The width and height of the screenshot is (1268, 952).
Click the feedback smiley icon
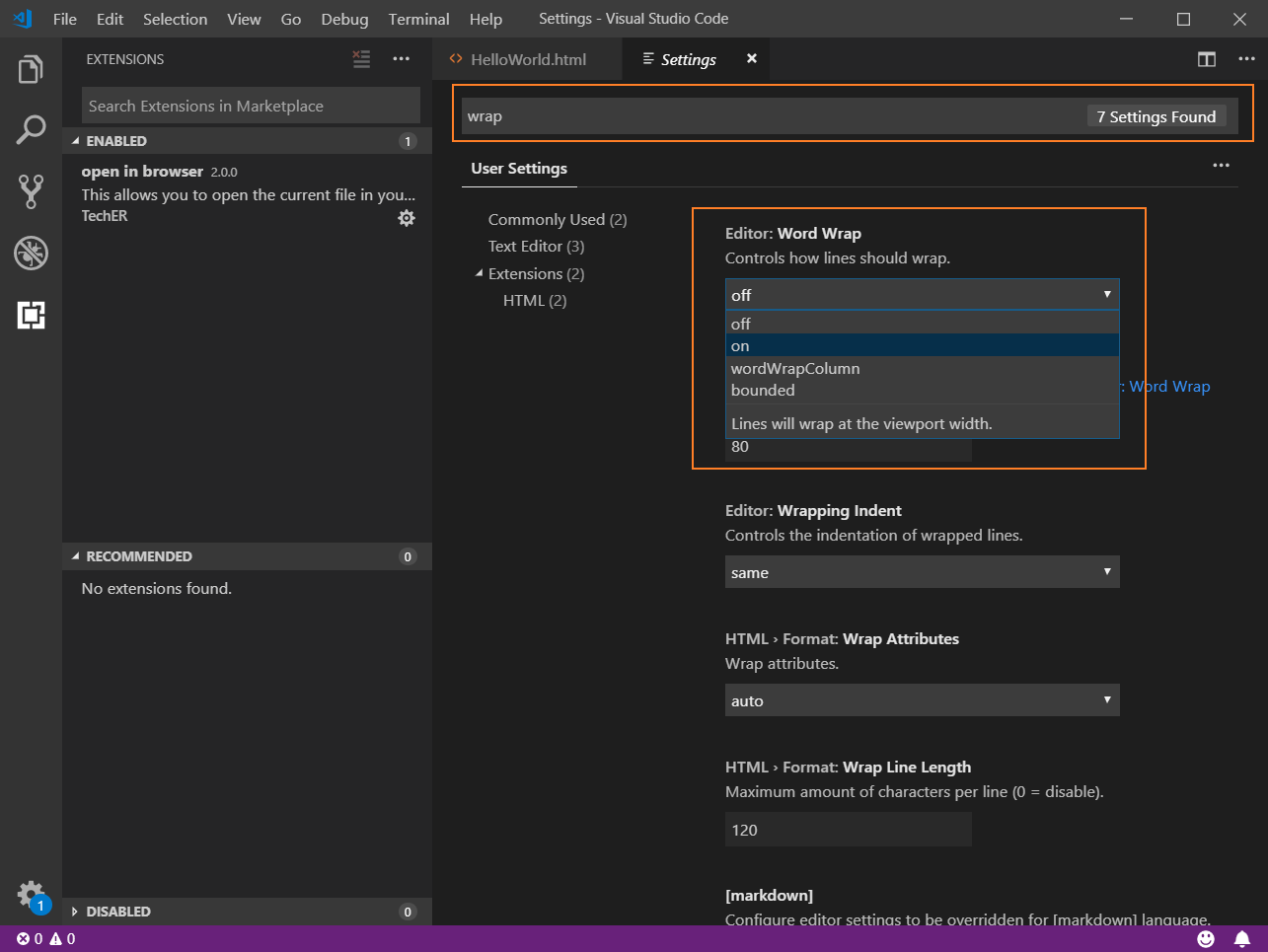click(x=1206, y=939)
